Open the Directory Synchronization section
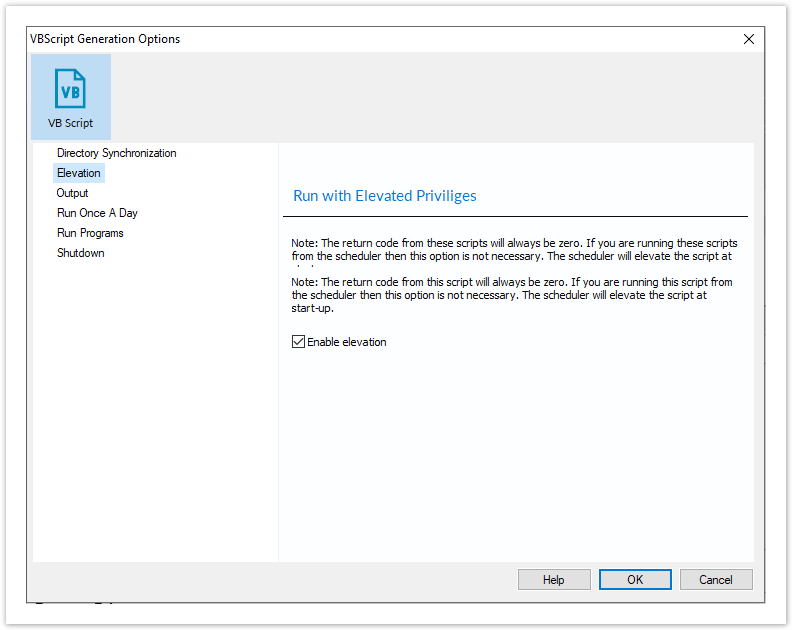The width and height of the screenshot is (792, 630). (x=116, y=153)
